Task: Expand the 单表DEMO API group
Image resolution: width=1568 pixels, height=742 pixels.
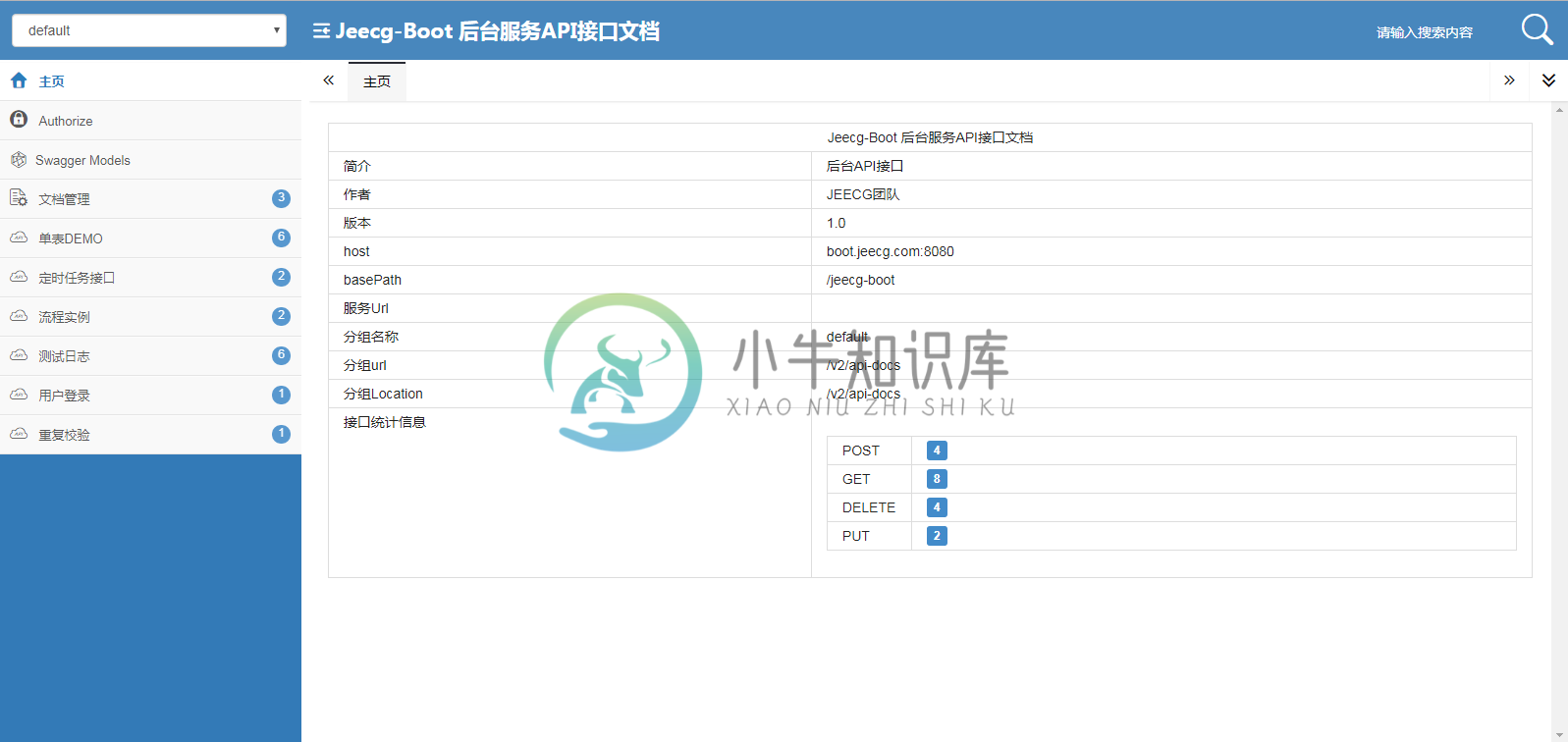Action: (150, 238)
